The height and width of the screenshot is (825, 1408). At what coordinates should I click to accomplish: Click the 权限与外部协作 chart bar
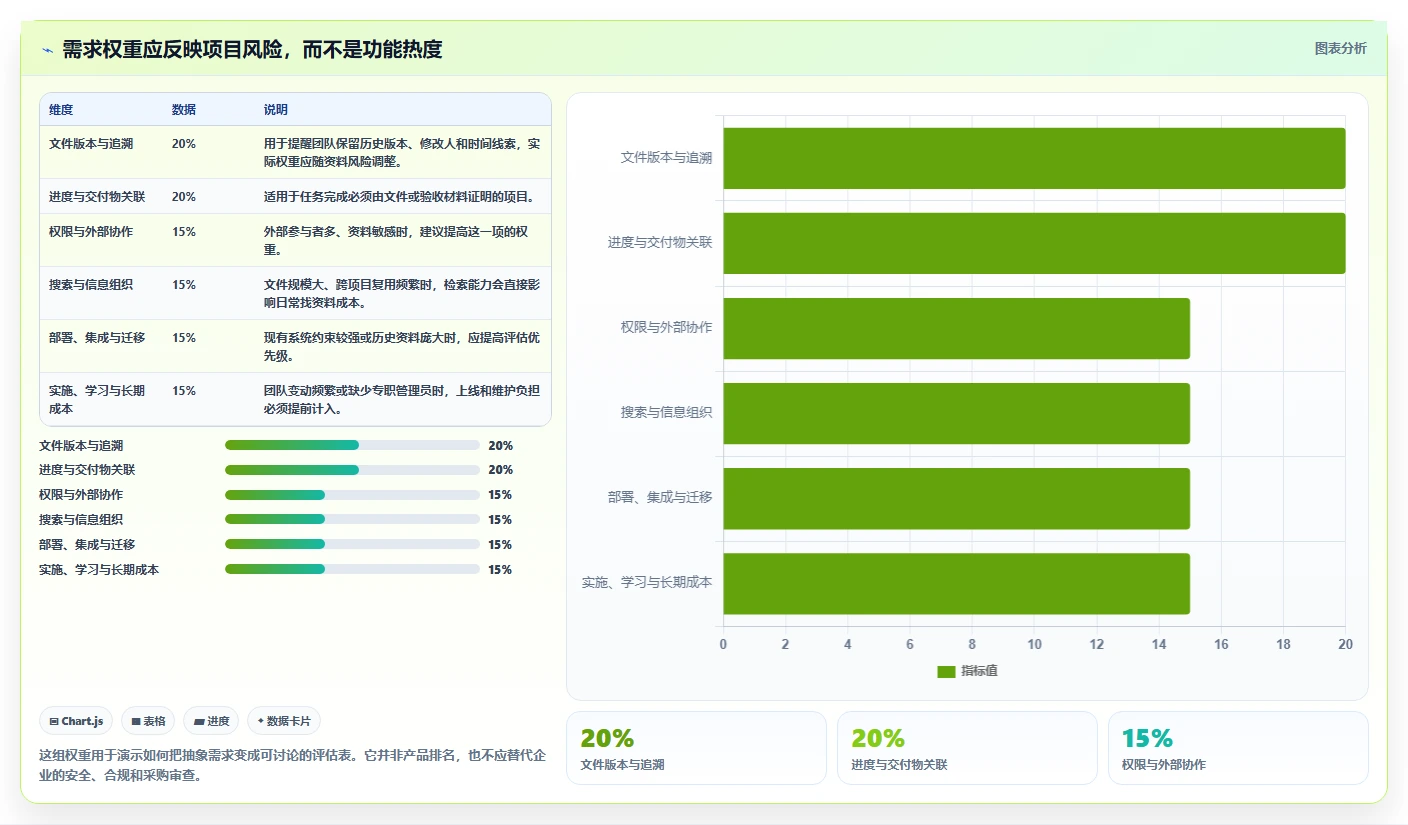pyautogui.click(x=956, y=328)
